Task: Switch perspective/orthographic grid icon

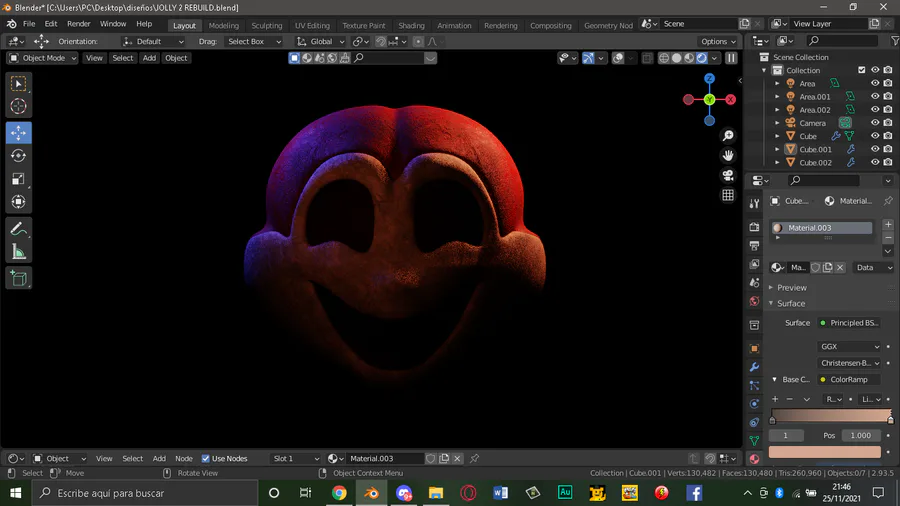Action: pyautogui.click(x=728, y=195)
